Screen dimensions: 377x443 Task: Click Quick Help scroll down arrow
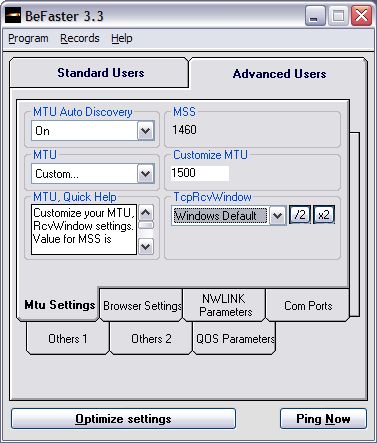pyautogui.click(x=146, y=247)
